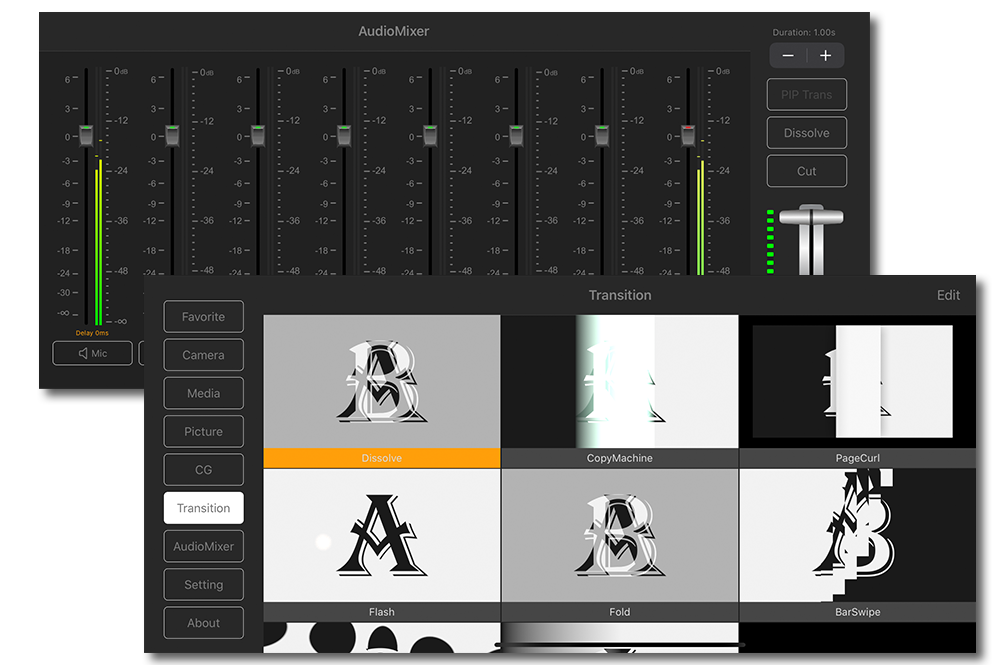Go to the Picture tab
This screenshot has width=1000, height=665.
point(203,432)
